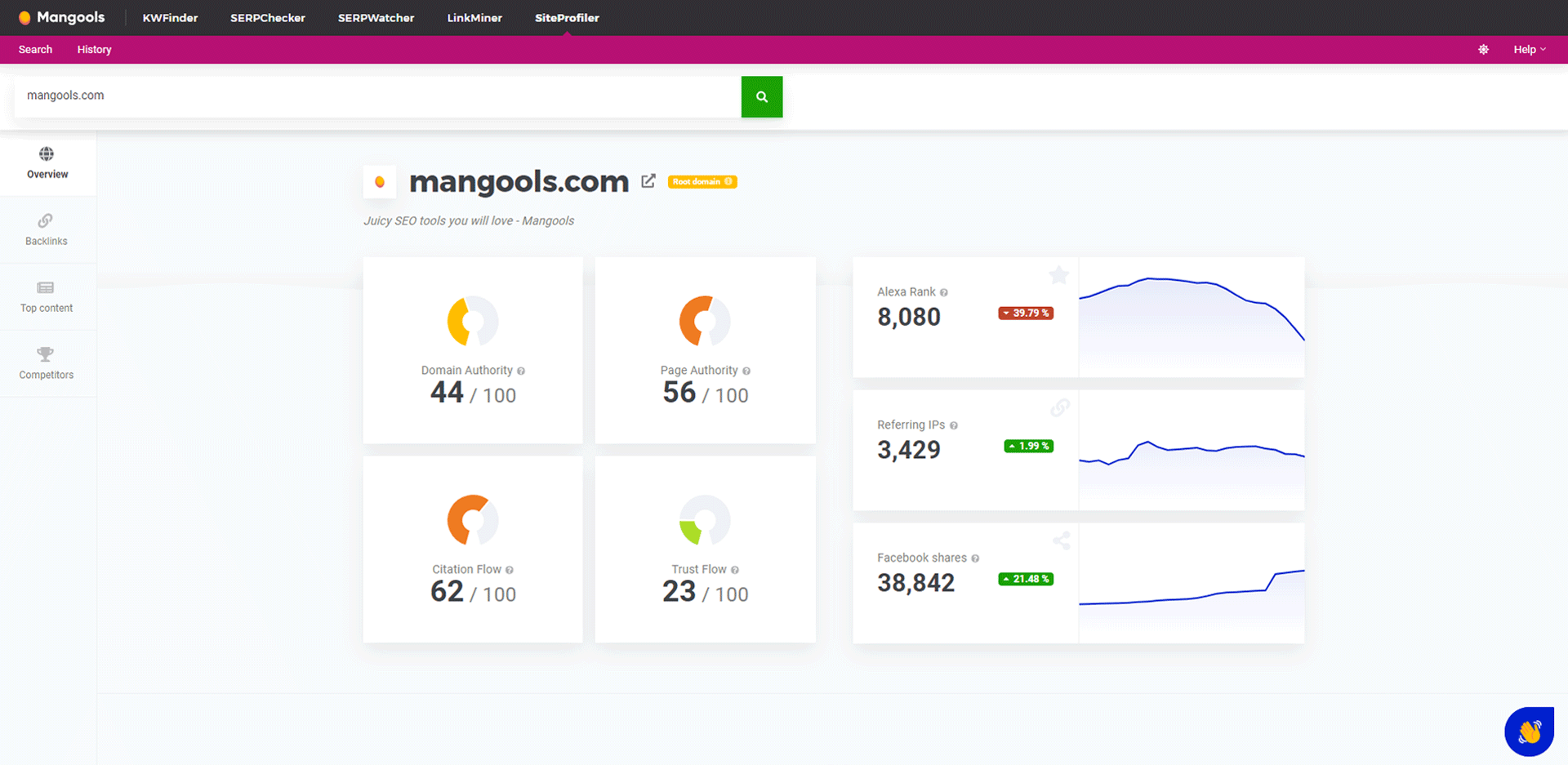
Task: Click the Trust Flow help icon
Action: (x=735, y=570)
